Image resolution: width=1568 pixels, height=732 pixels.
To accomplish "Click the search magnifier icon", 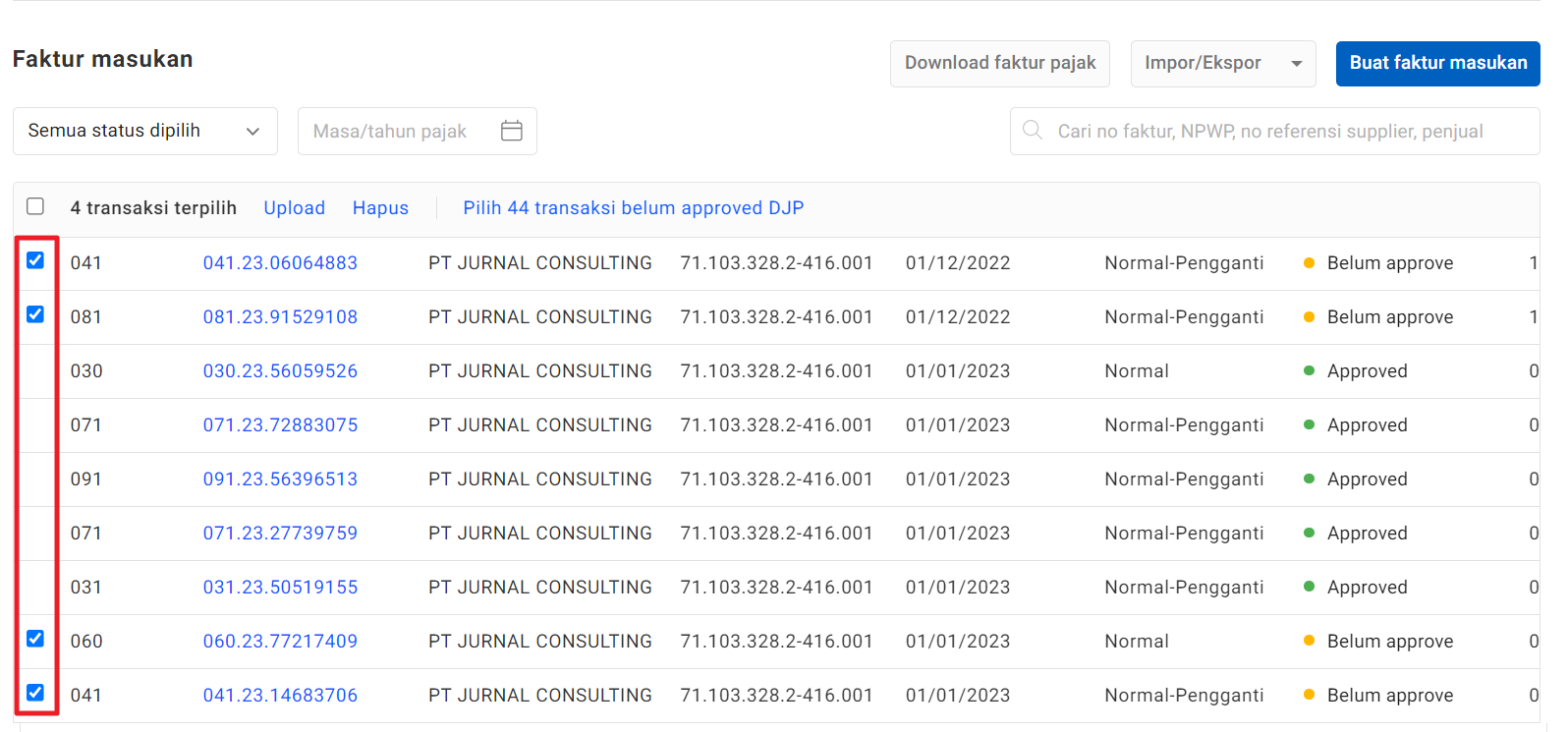I will (x=1032, y=131).
